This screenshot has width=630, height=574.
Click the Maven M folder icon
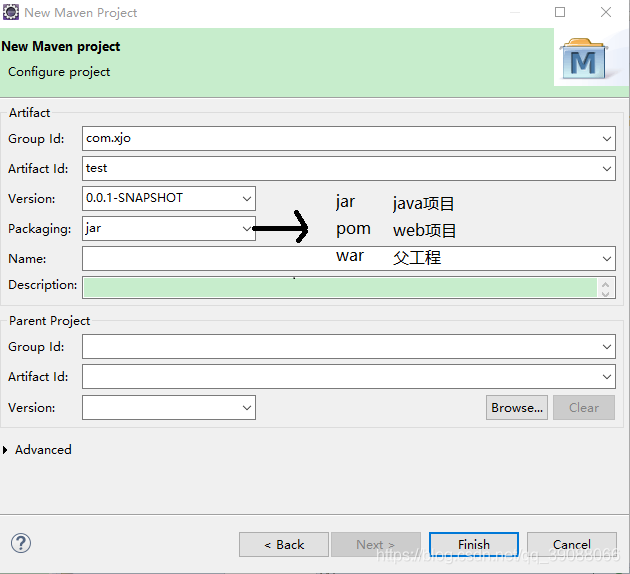tap(584, 59)
